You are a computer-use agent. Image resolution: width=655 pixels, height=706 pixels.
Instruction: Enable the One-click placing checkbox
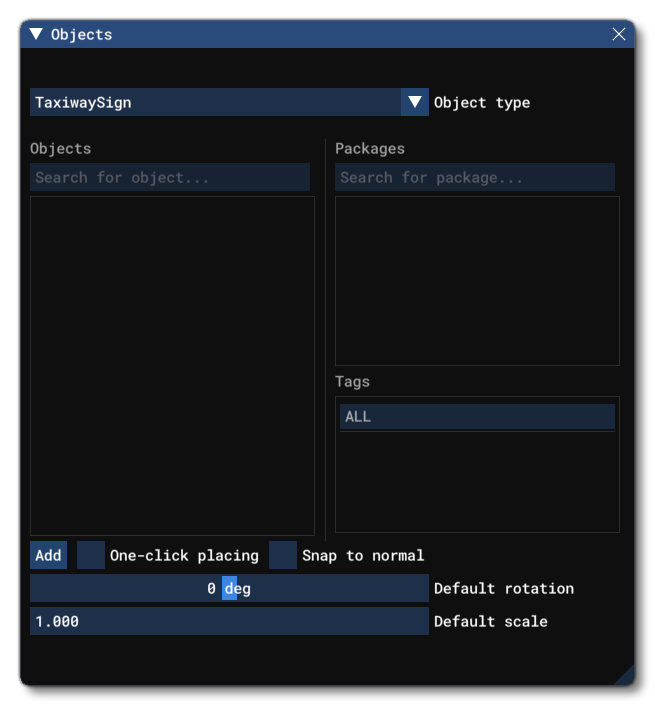(x=91, y=556)
